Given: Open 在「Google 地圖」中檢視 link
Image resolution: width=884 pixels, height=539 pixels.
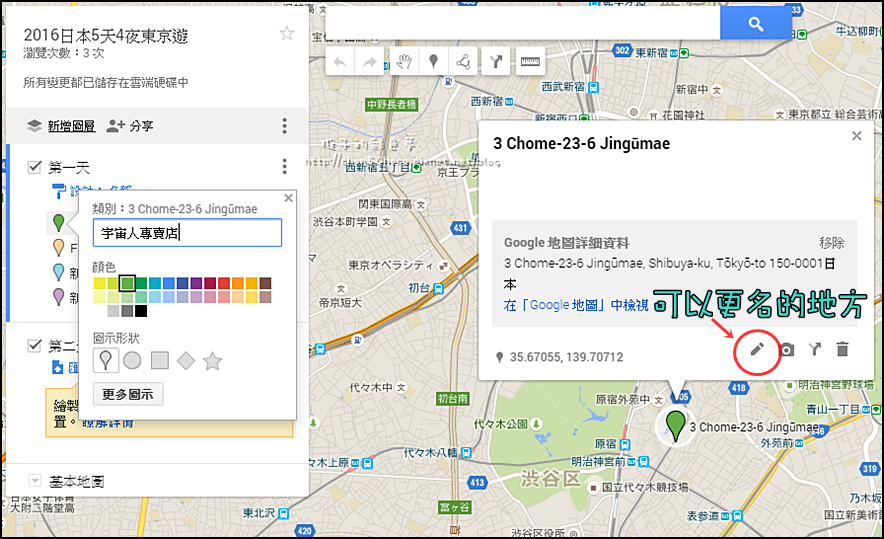Looking at the screenshot, I should [576, 305].
